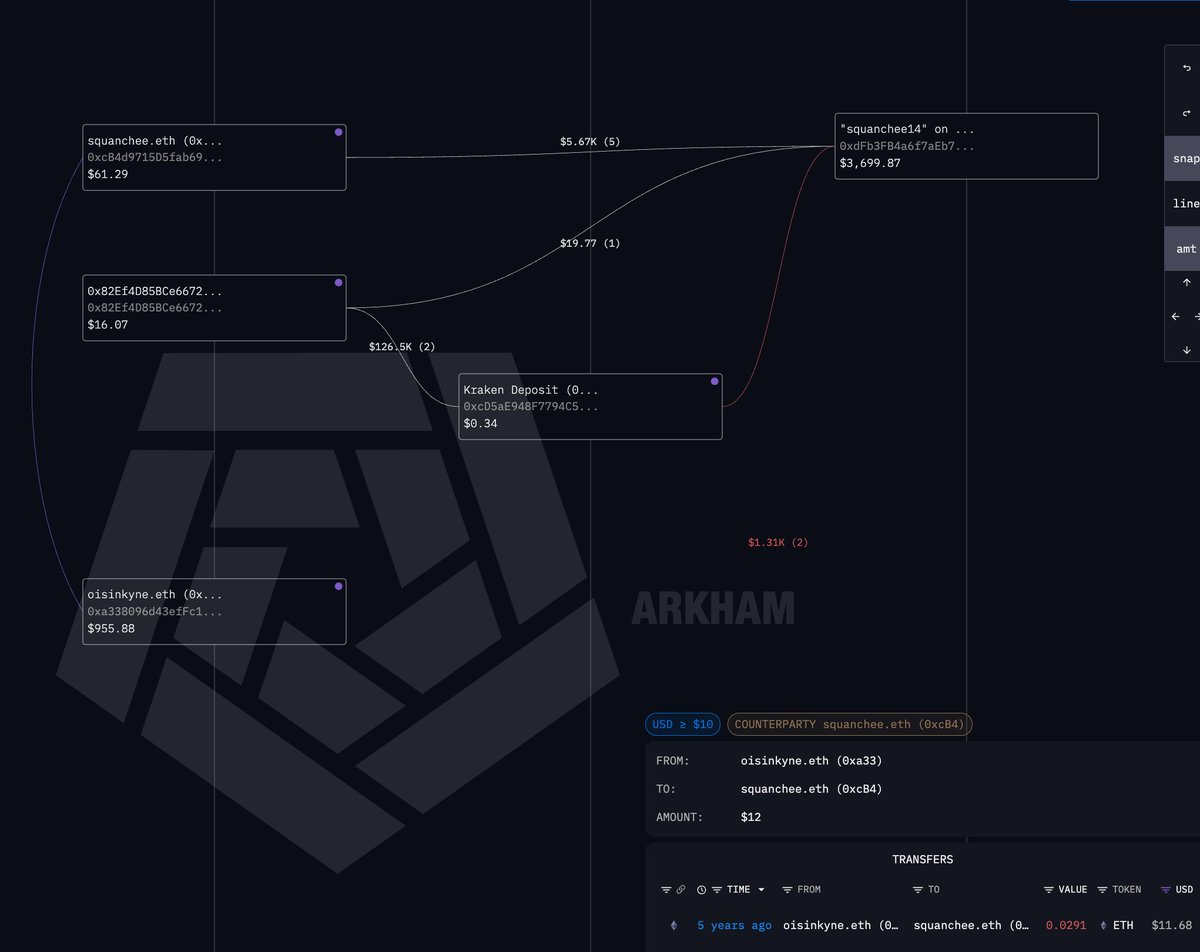Toggle the snap option
The image size is (1200, 952).
point(1183,158)
